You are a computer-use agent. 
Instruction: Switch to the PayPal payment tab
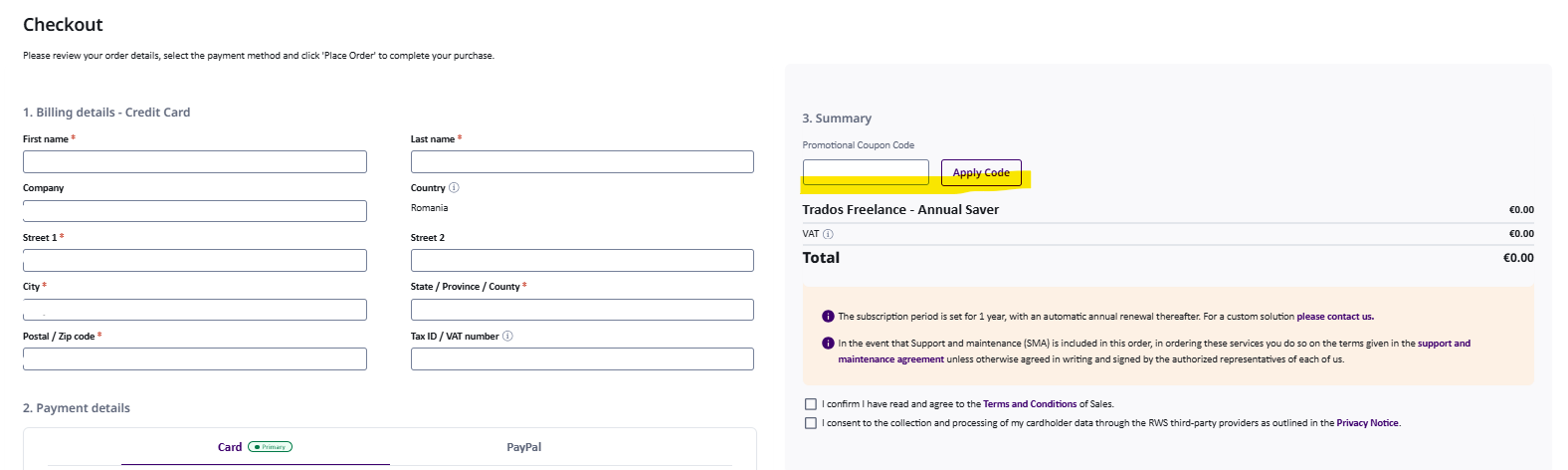(x=523, y=447)
